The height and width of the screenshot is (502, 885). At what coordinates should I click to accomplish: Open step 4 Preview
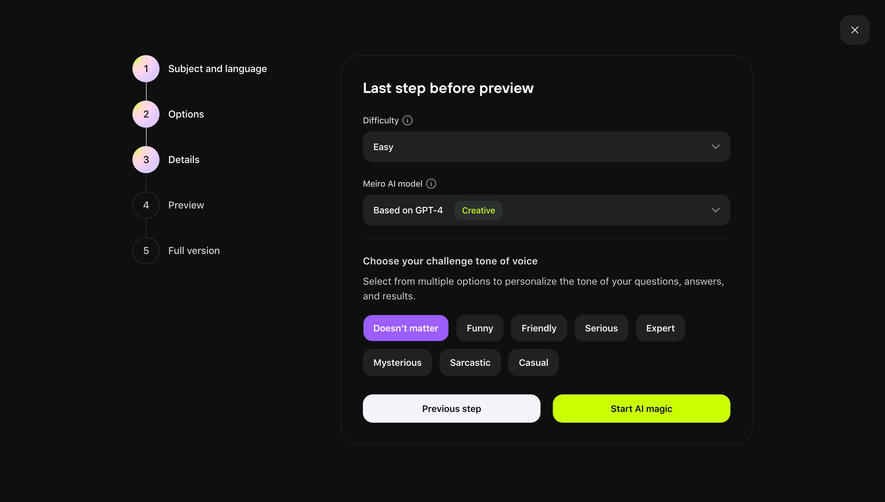pyautogui.click(x=168, y=205)
